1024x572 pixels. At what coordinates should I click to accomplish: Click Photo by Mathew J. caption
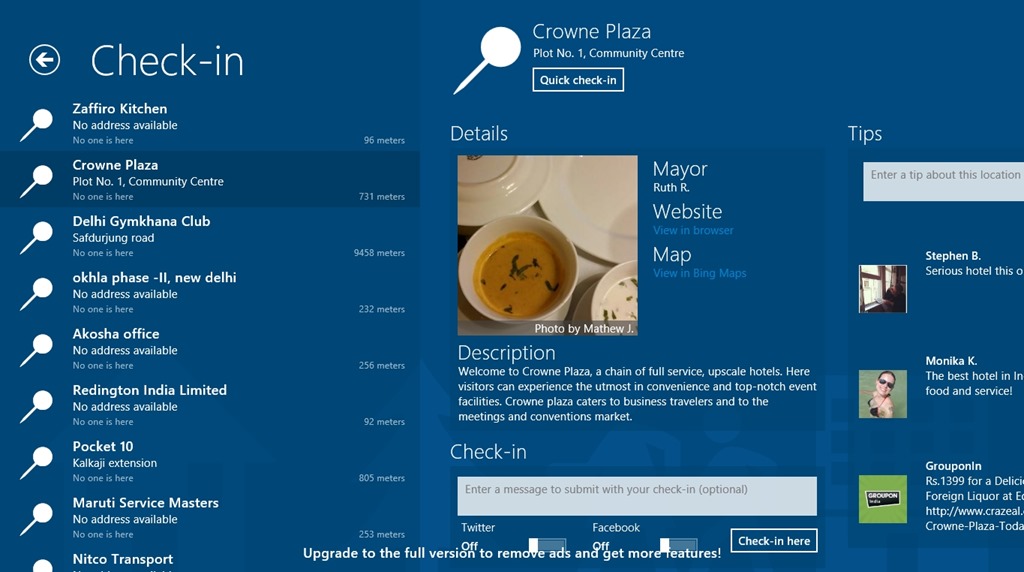(x=584, y=328)
